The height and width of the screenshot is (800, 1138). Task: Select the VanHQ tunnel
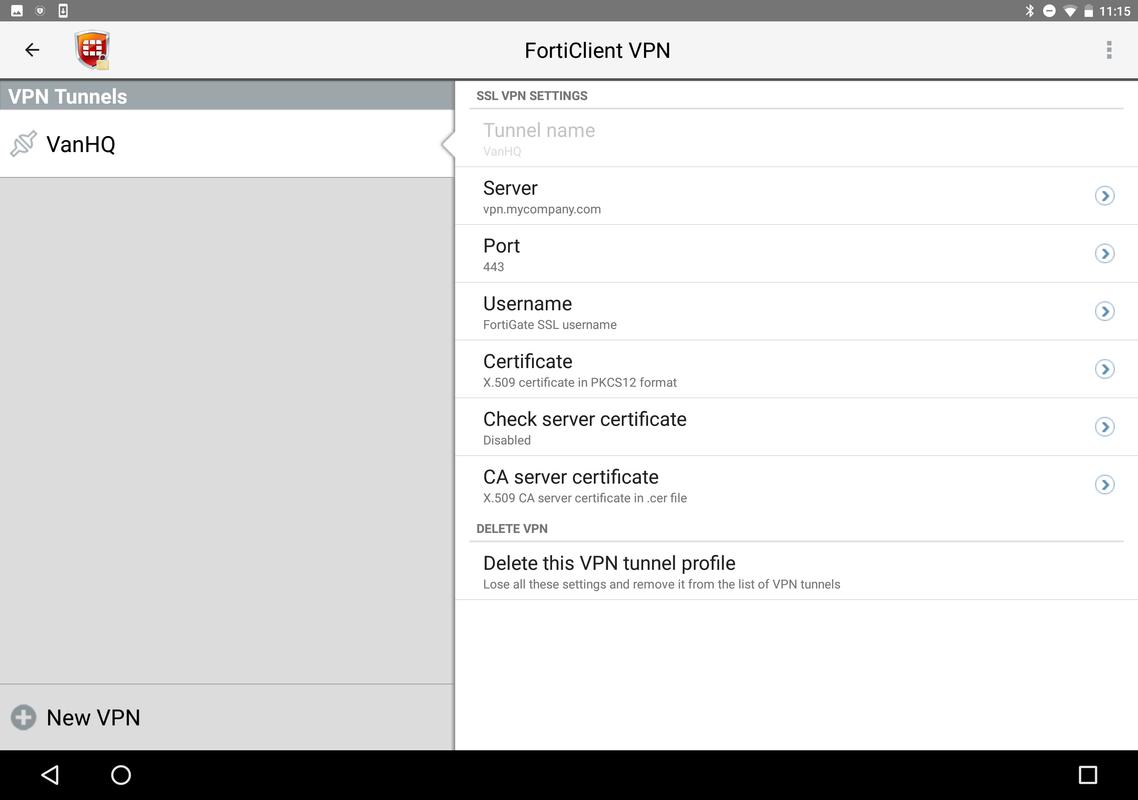pos(227,144)
